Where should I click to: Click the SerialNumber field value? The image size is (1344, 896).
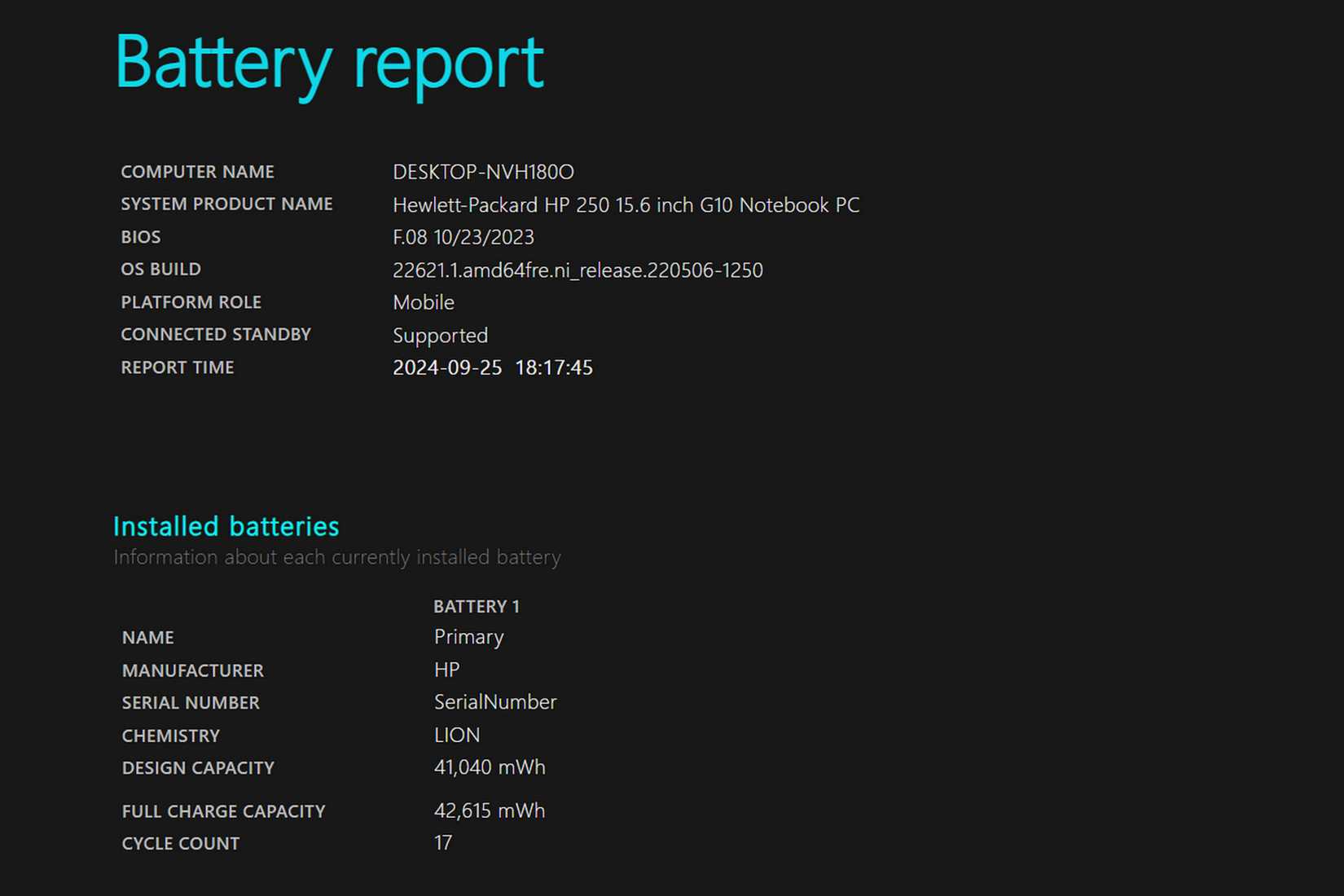click(x=494, y=702)
